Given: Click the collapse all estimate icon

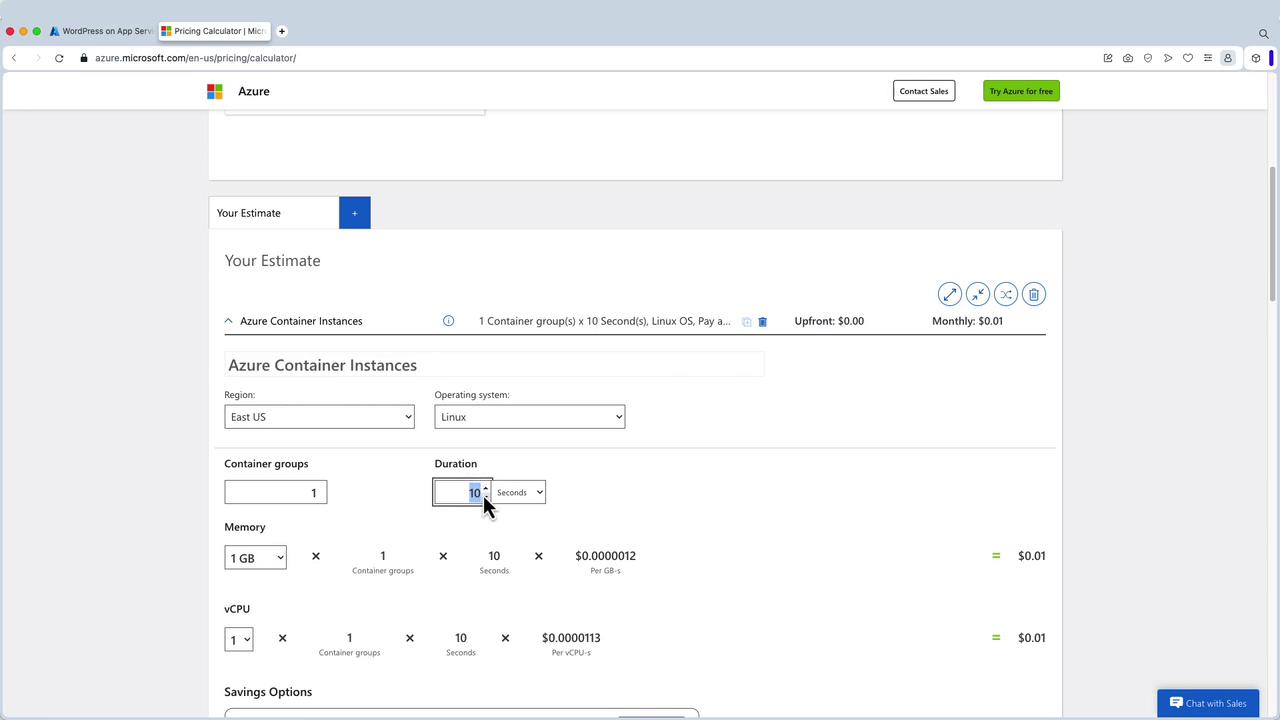Looking at the screenshot, I should [977, 294].
